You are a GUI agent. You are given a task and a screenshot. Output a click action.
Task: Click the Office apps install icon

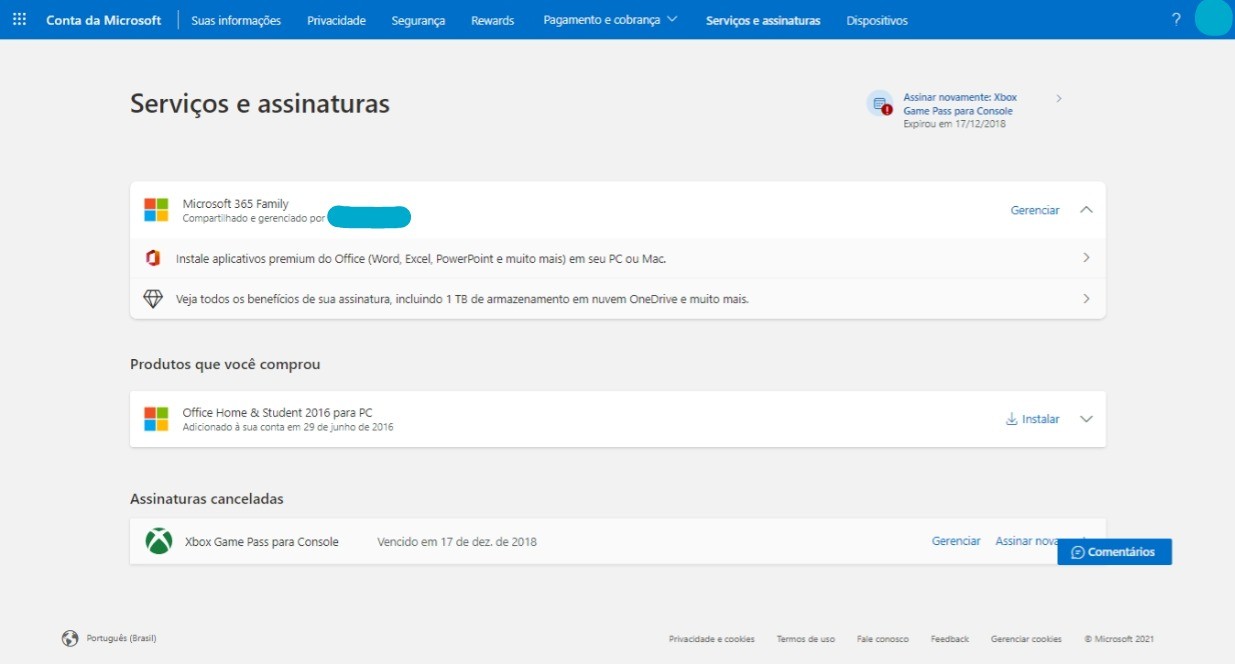153,258
